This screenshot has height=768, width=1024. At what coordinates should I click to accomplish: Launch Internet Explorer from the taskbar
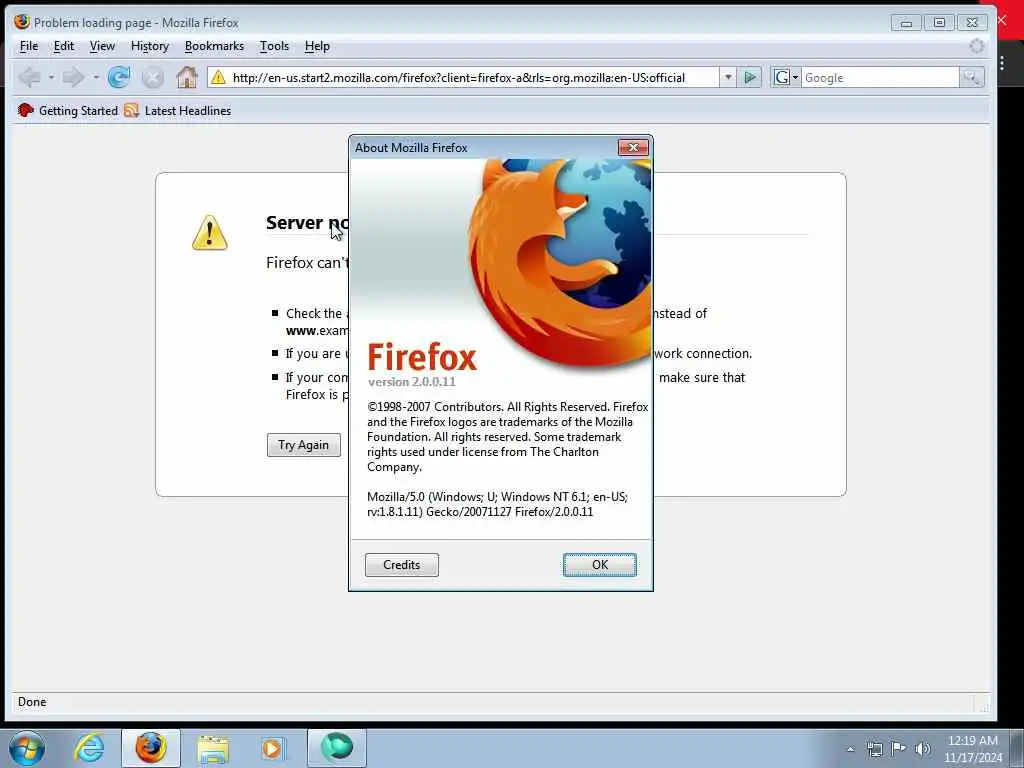tap(89, 748)
